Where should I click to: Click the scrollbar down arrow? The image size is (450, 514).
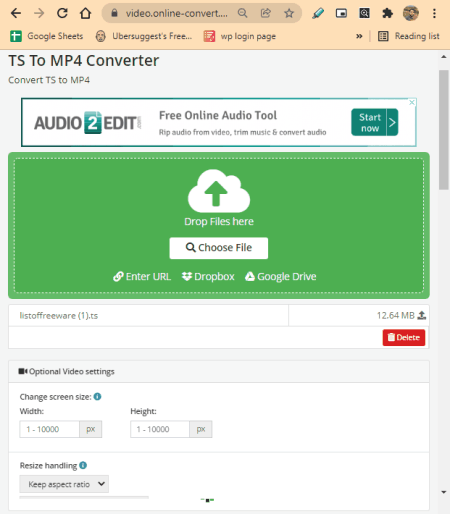[x=444, y=492]
